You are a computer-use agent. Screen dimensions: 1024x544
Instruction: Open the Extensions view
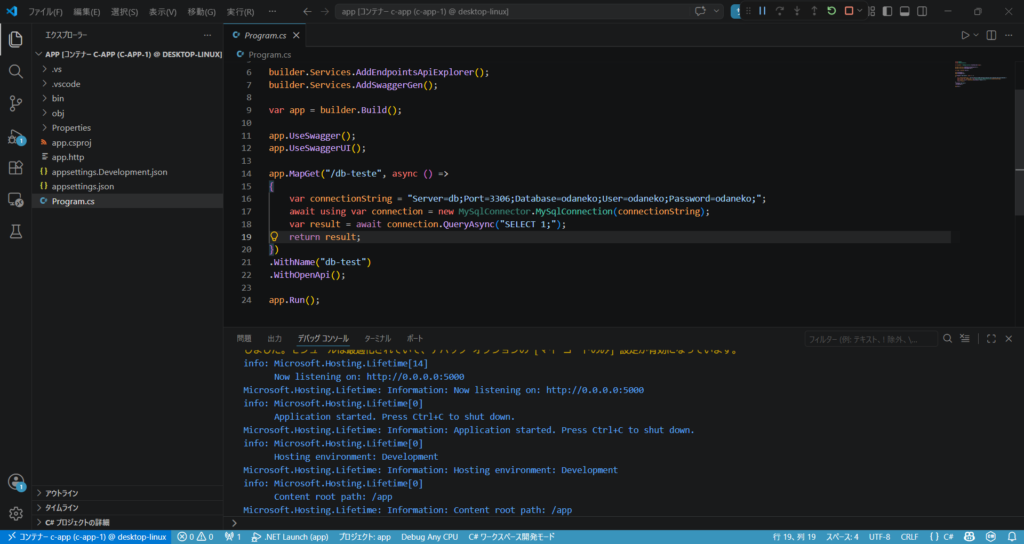(16, 168)
